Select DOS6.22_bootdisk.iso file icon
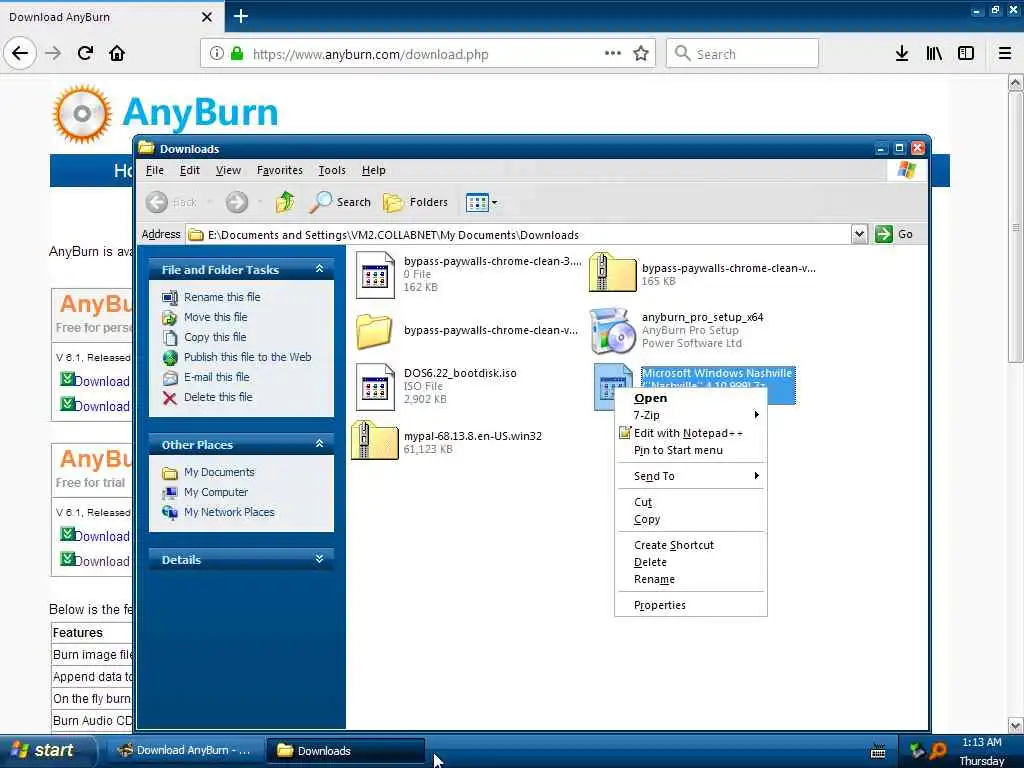The width and height of the screenshot is (1024, 768). (x=375, y=387)
